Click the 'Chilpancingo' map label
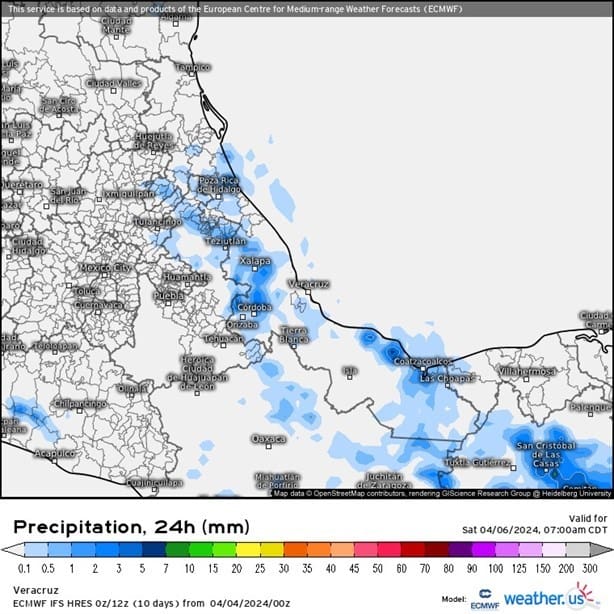The image size is (614, 614). pyautogui.click(x=80, y=404)
